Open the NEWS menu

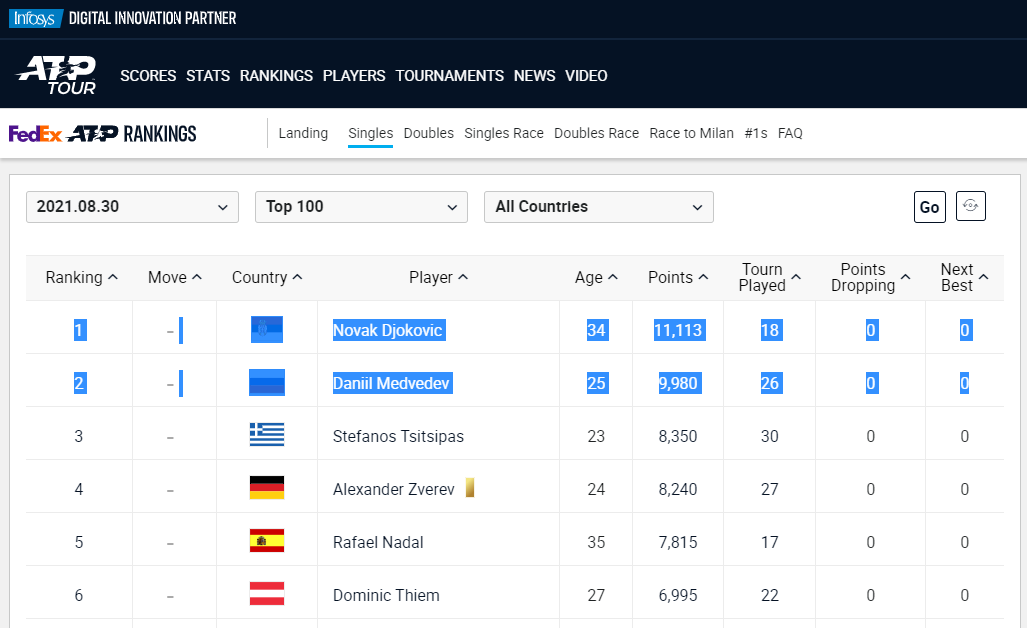tap(534, 76)
